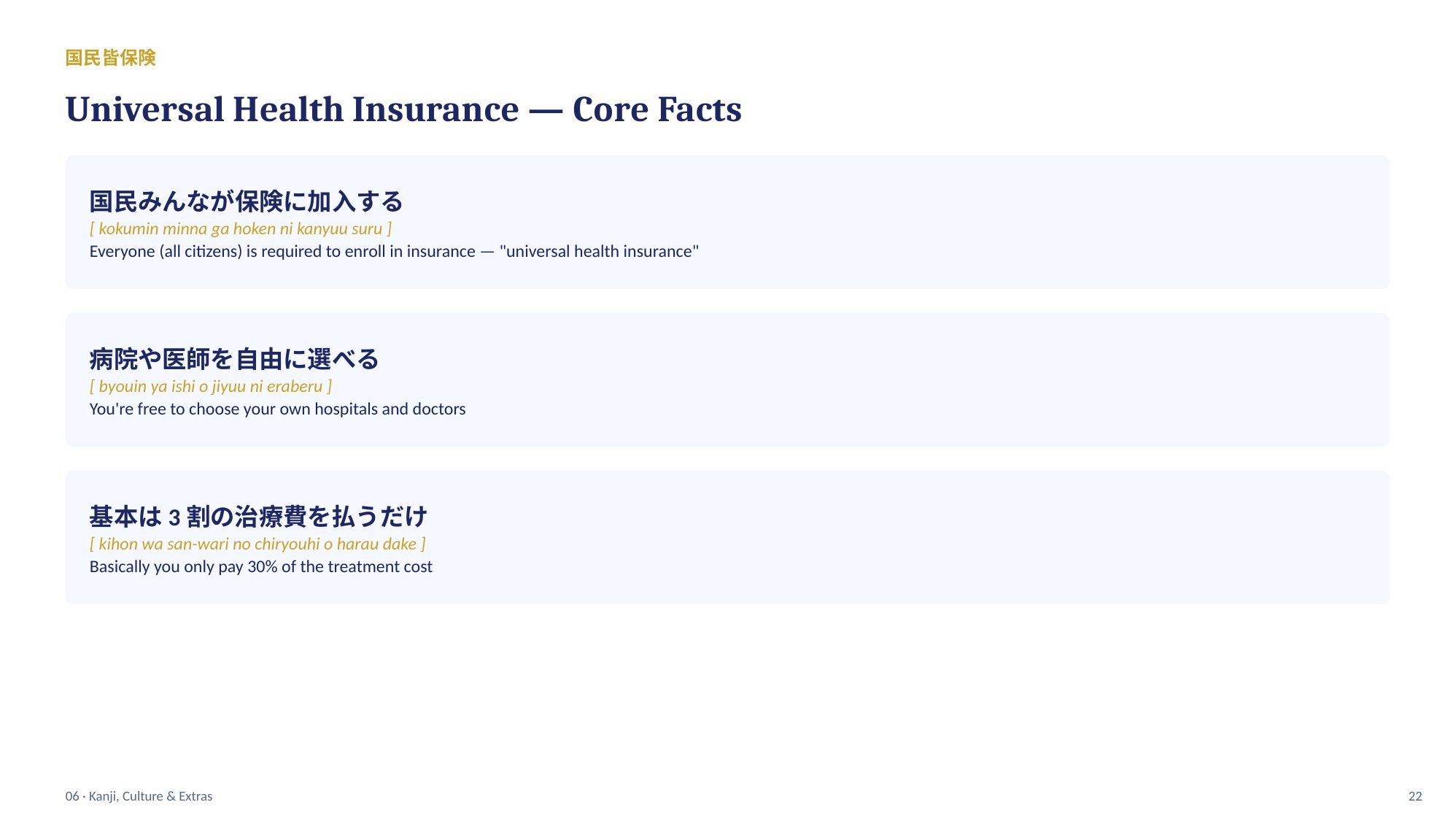Click the free to choose hospitals translation
The image size is (1456, 821).
(x=277, y=409)
